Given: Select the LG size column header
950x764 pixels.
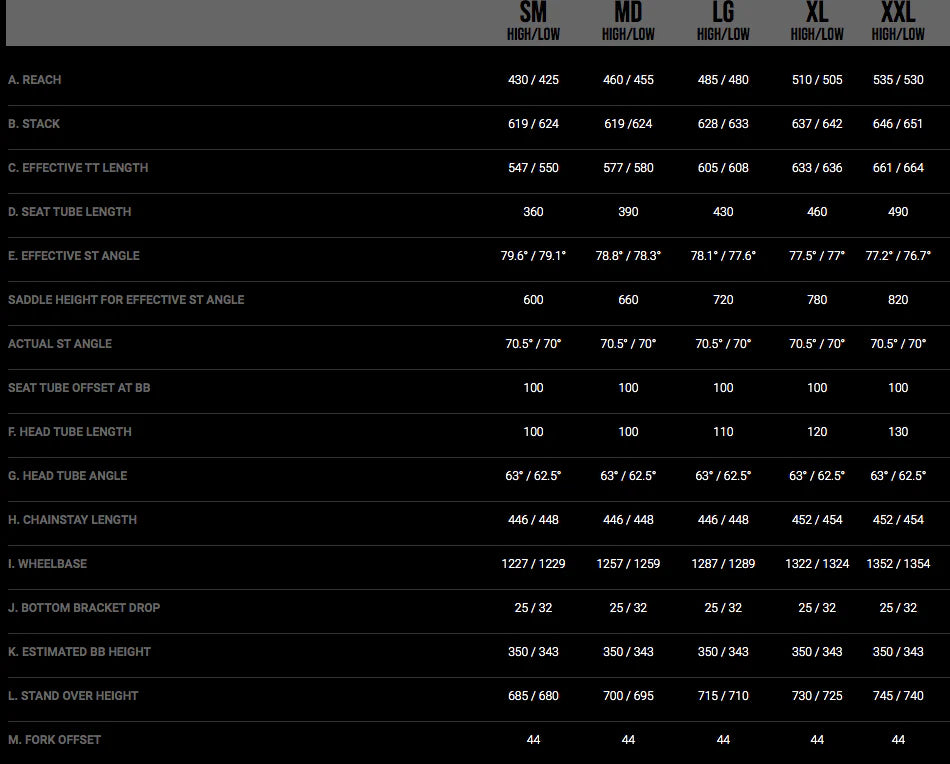Looking at the screenshot, I should point(723,14).
